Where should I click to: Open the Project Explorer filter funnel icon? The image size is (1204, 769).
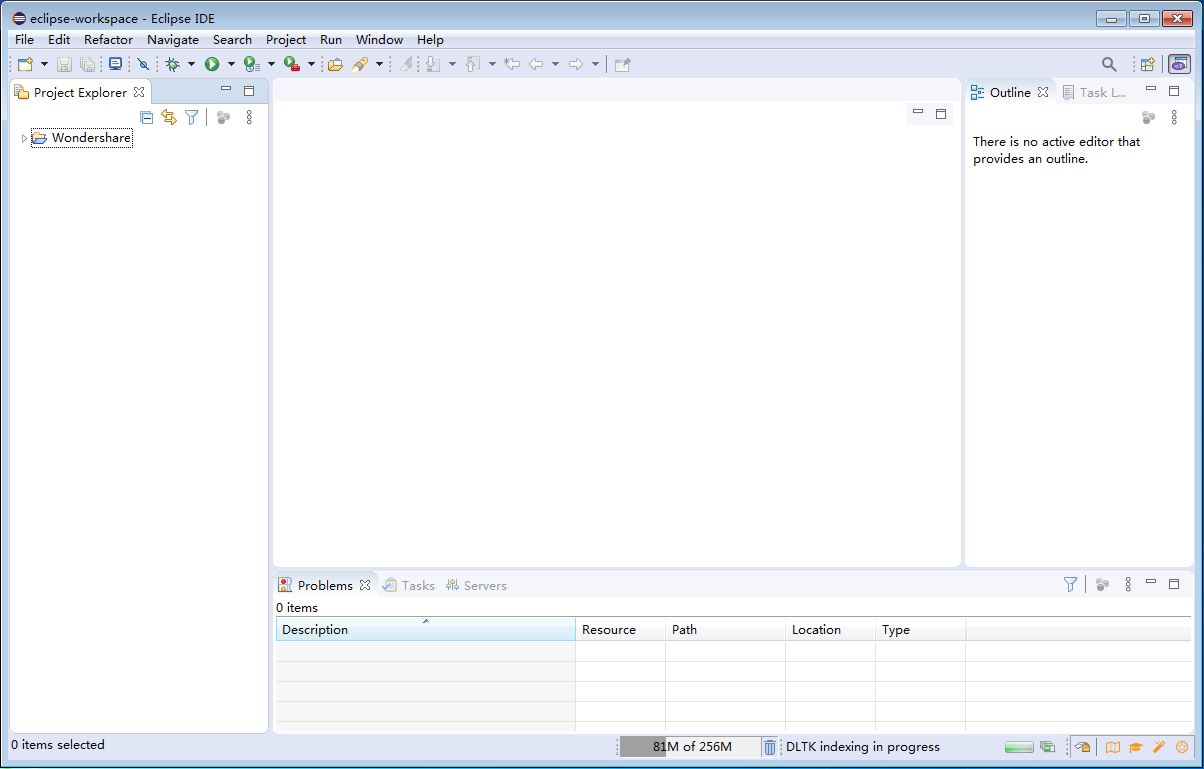click(191, 117)
